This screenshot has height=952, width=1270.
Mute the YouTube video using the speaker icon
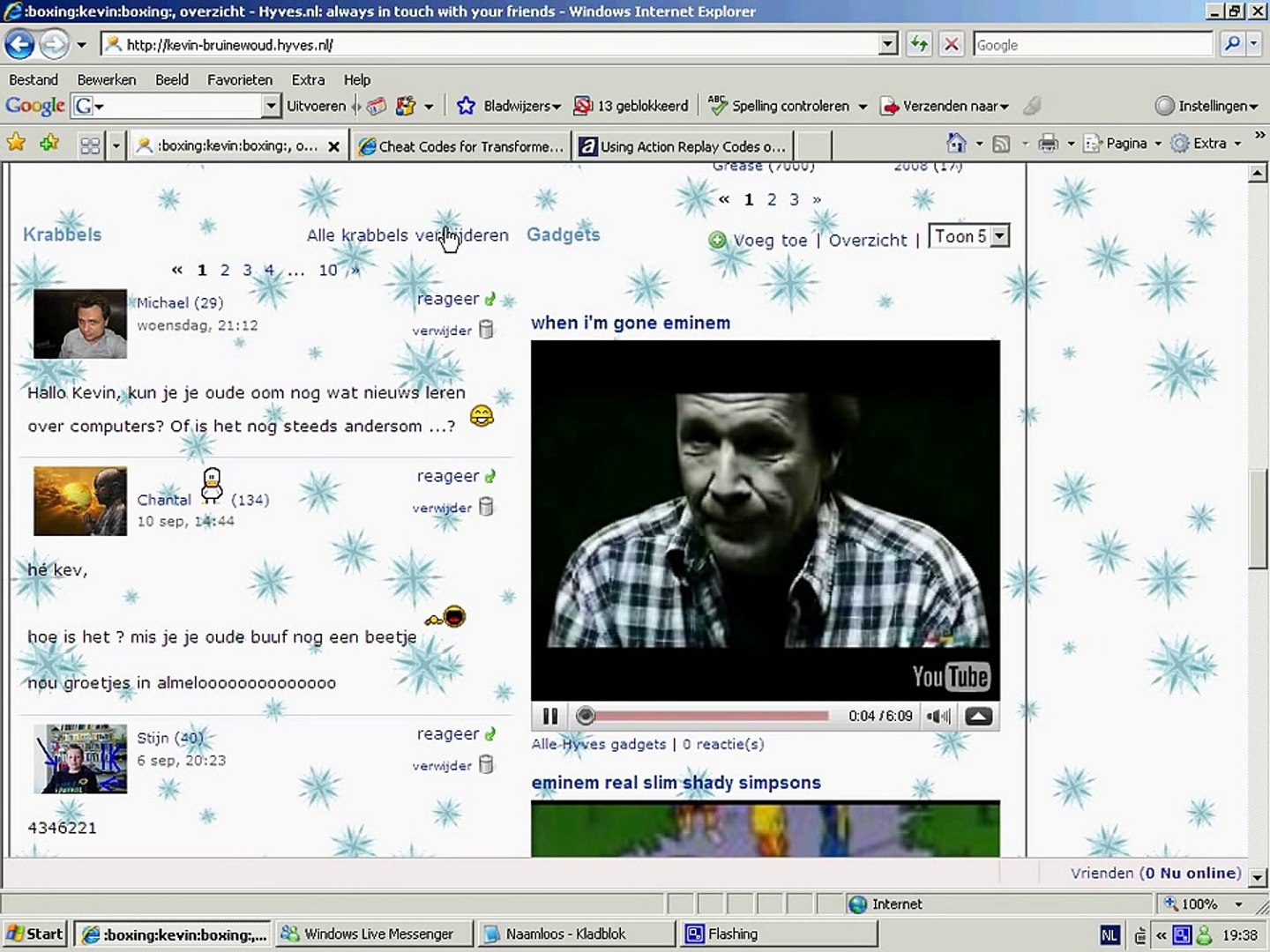(x=938, y=716)
